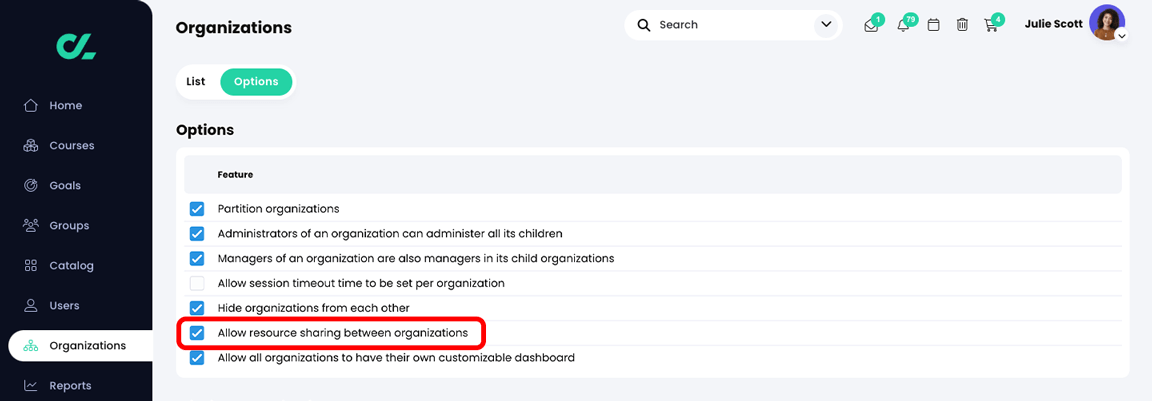Image resolution: width=1152 pixels, height=401 pixels.
Task: Expand the search options dropdown arrow
Action: point(826,25)
